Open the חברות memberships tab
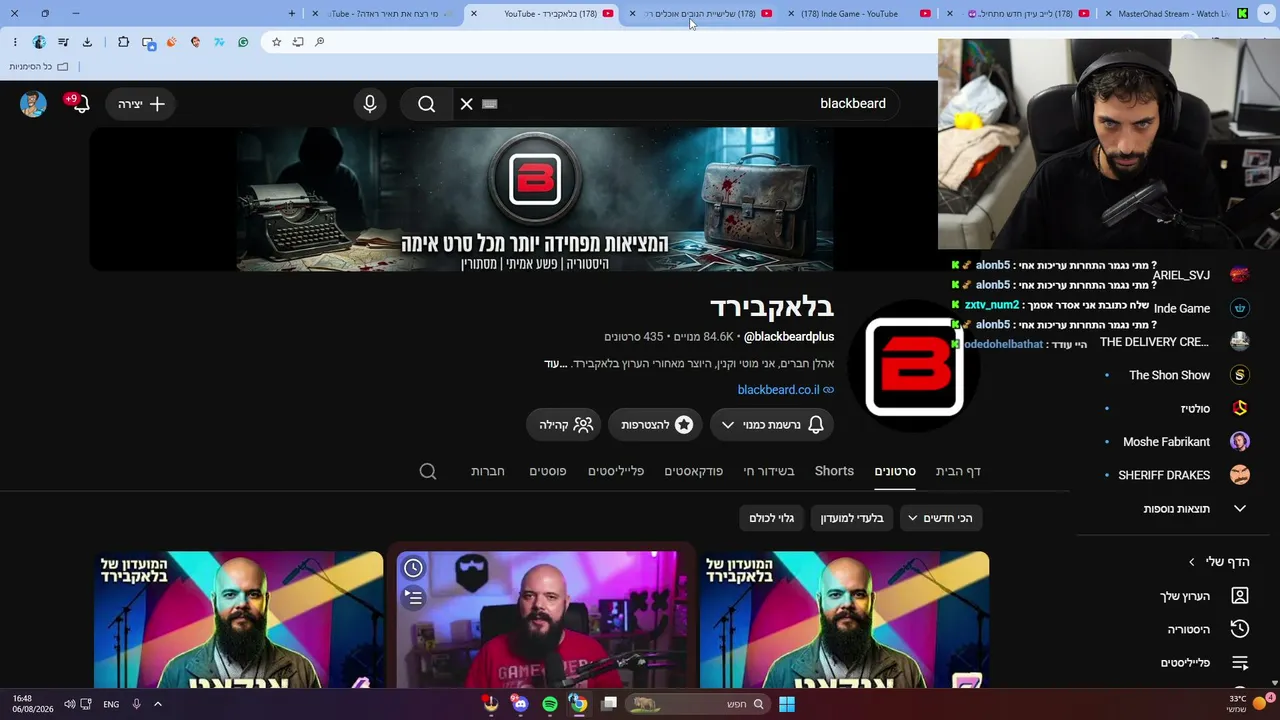This screenshot has height=720, width=1280. tap(488, 471)
